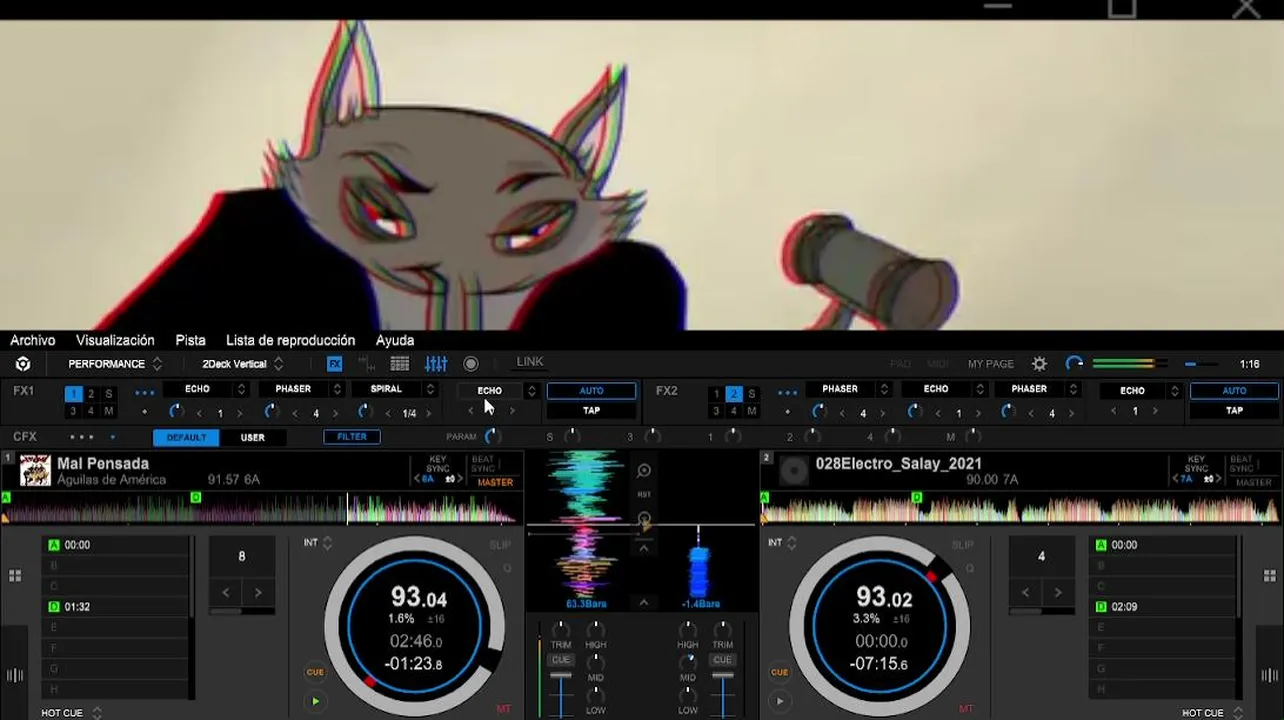Adjust FX1 ECHO level knob

(176, 412)
